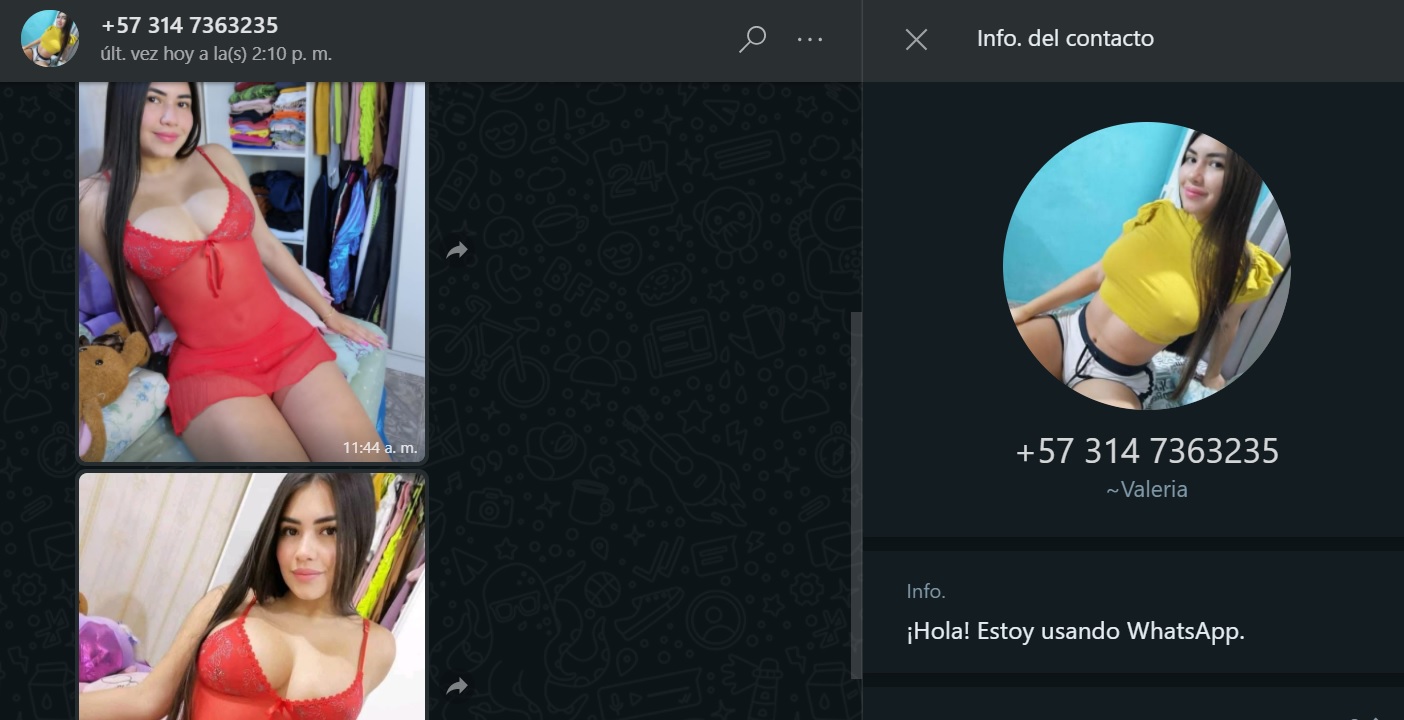Click forward arrow beside the second photo
The height and width of the screenshot is (720, 1404).
(x=457, y=686)
